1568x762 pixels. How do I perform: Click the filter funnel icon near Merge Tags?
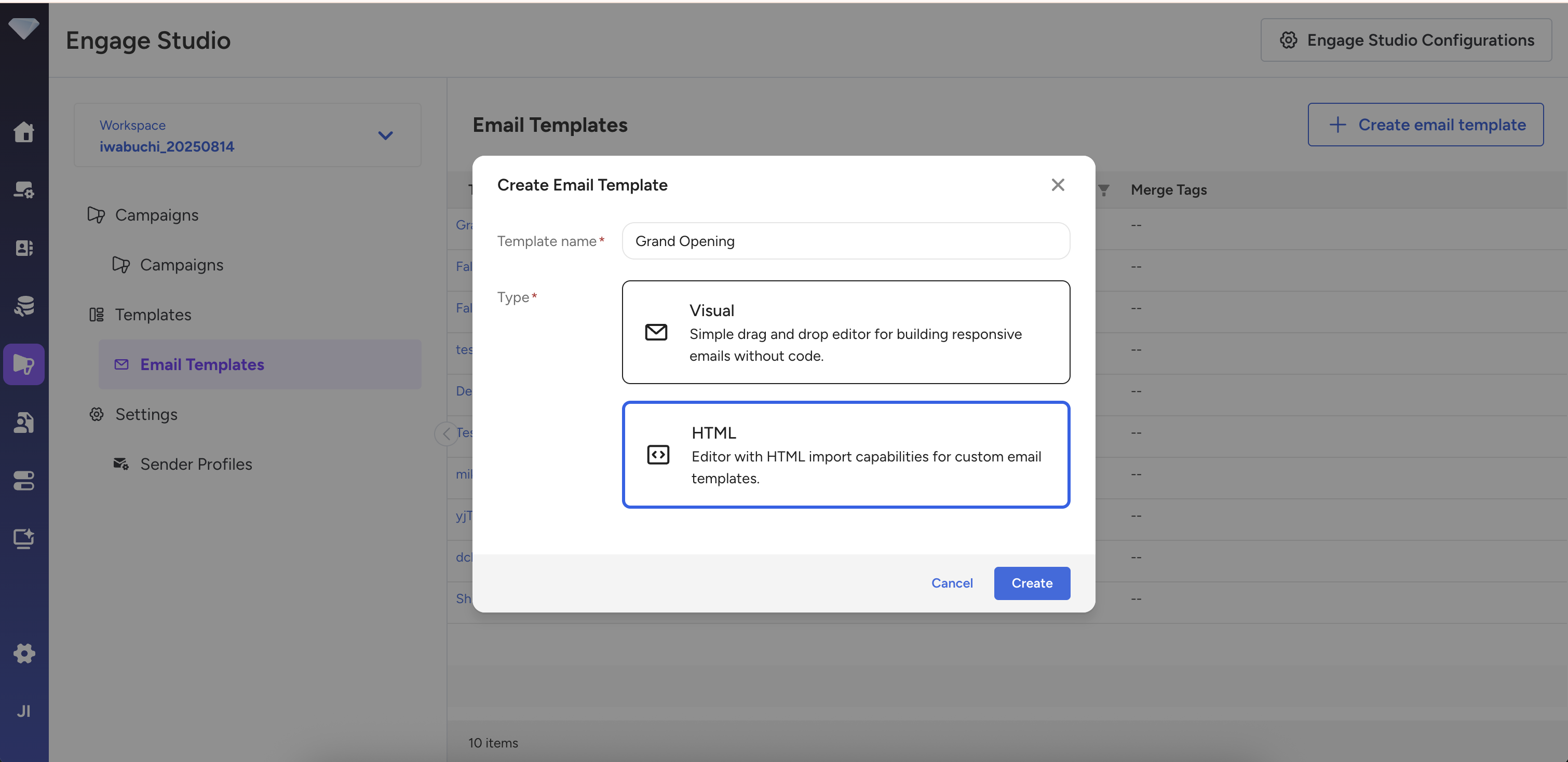1103,190
